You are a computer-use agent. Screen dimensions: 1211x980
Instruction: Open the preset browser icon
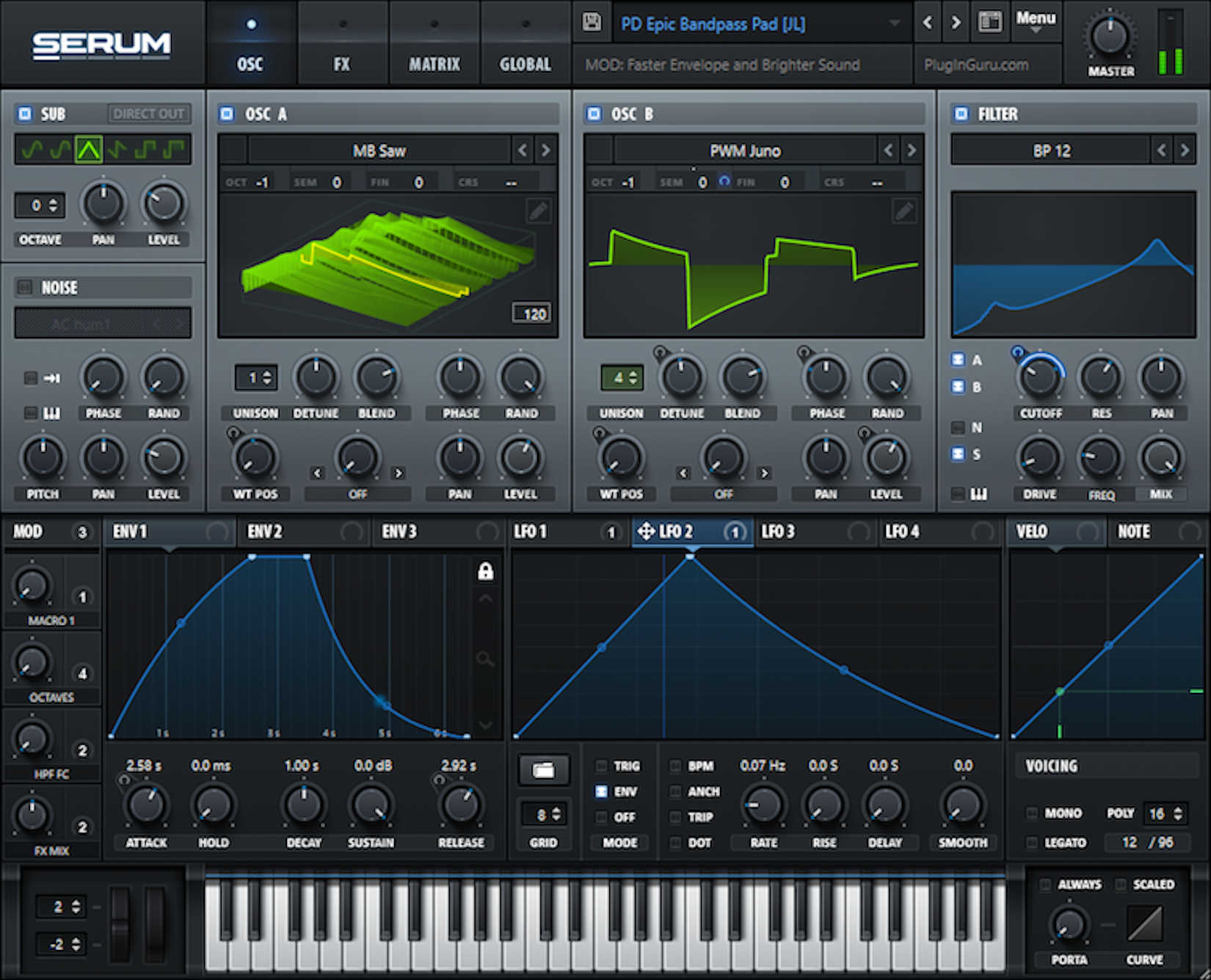989,22
